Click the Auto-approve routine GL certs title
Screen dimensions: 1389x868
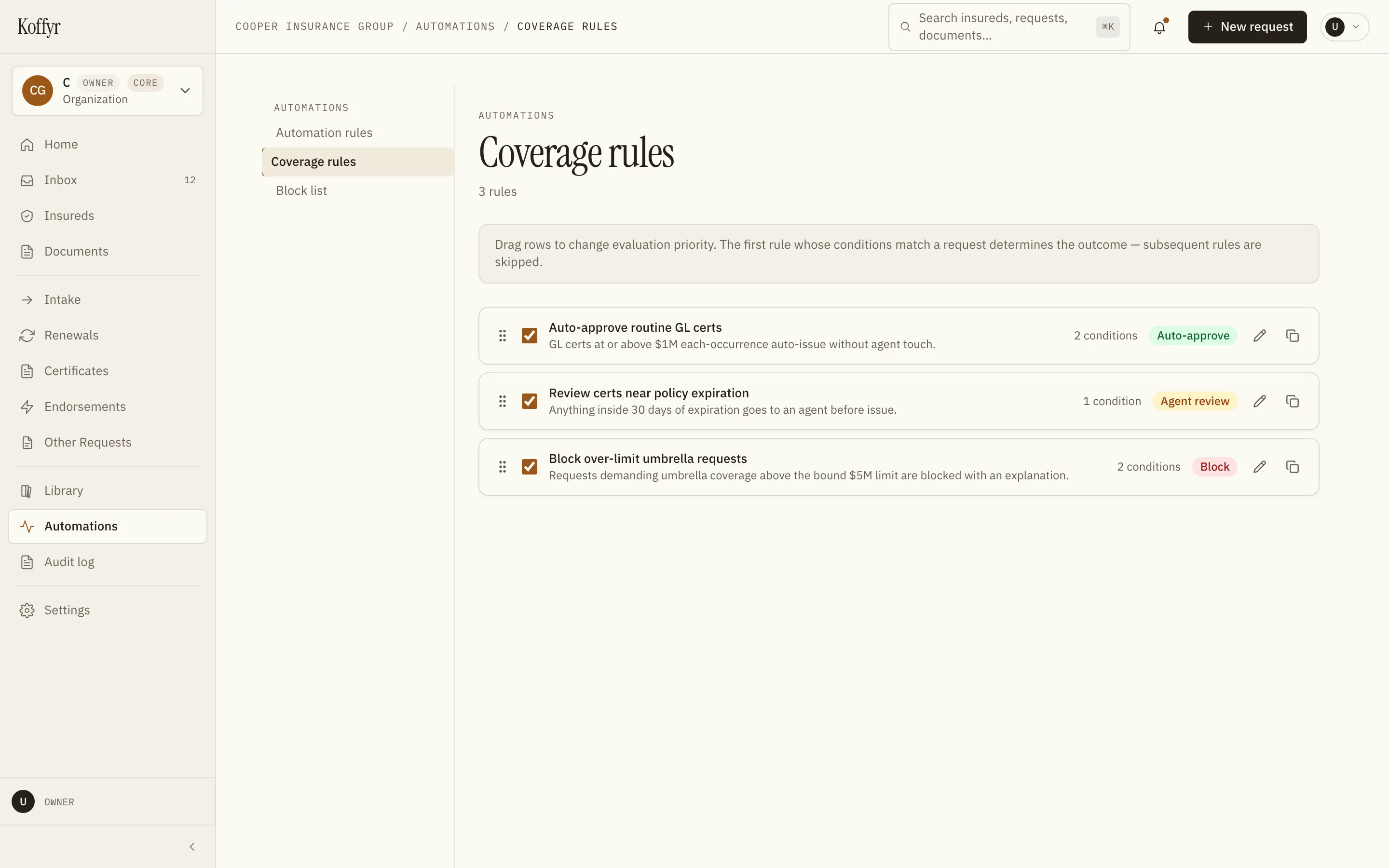635,328
